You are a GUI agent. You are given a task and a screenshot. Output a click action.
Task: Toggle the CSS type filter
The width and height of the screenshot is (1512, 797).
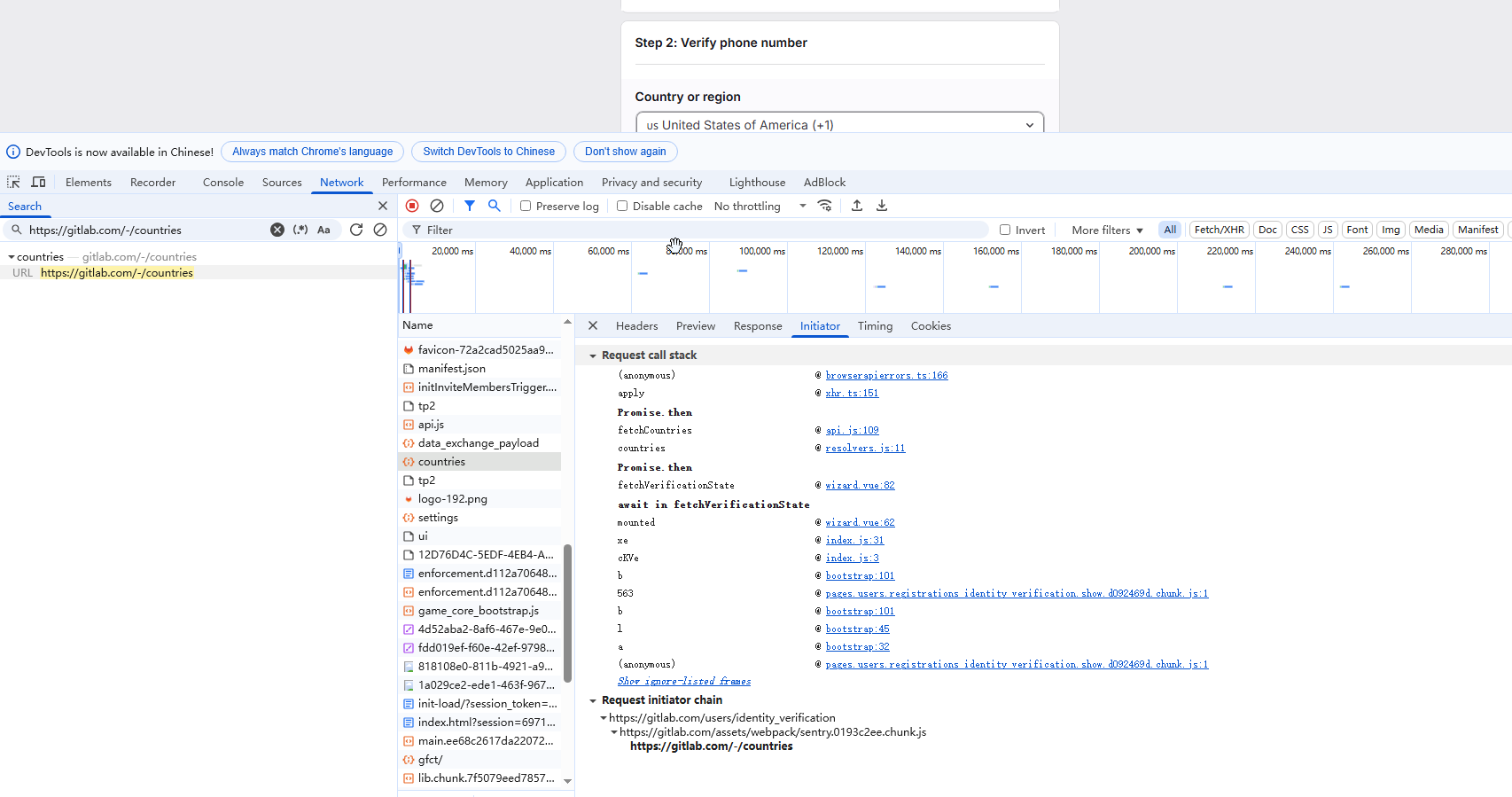[x=1300, y=230]
